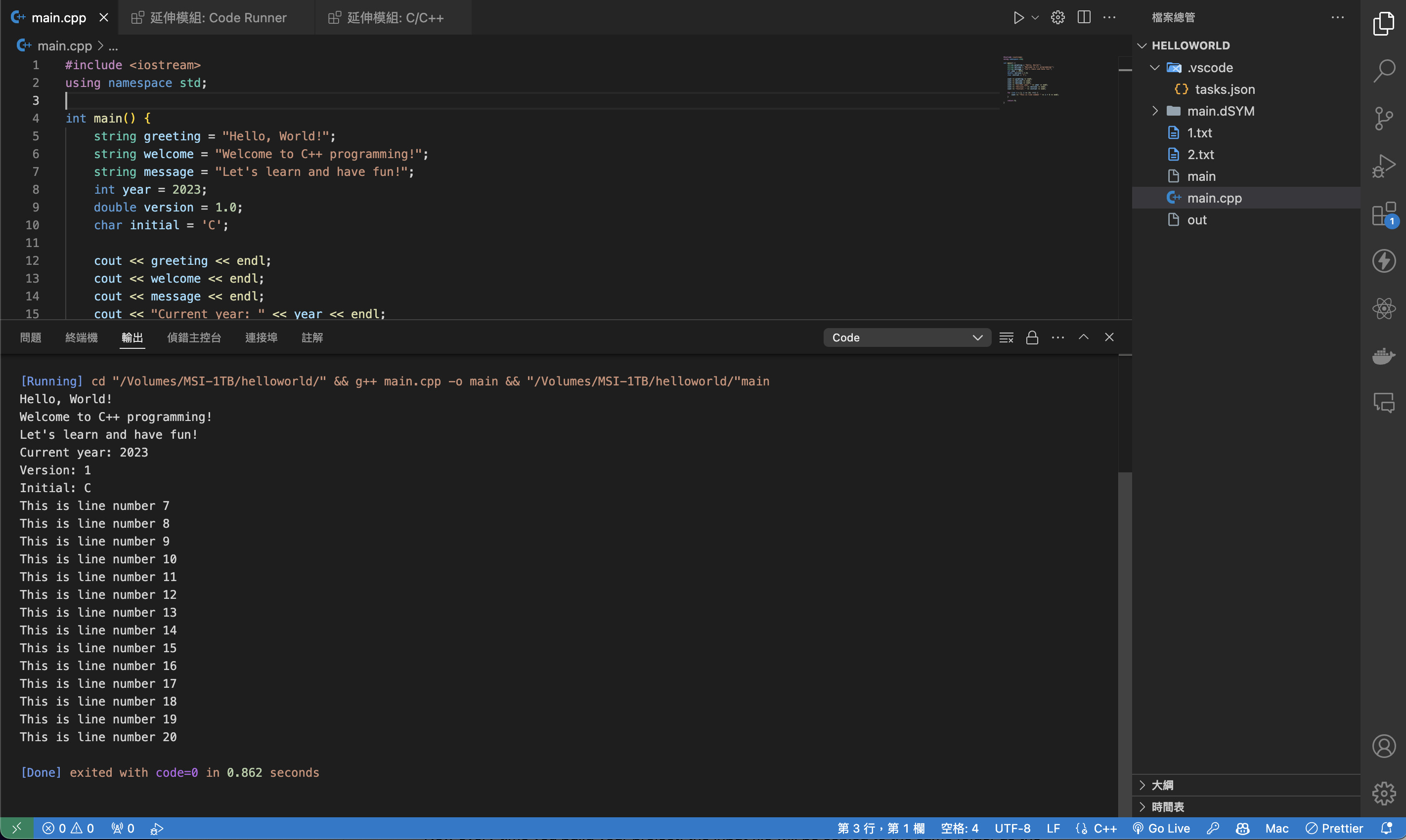Run code with the play button
The width and height of the screenshot is (1406, 840).
1018,18
